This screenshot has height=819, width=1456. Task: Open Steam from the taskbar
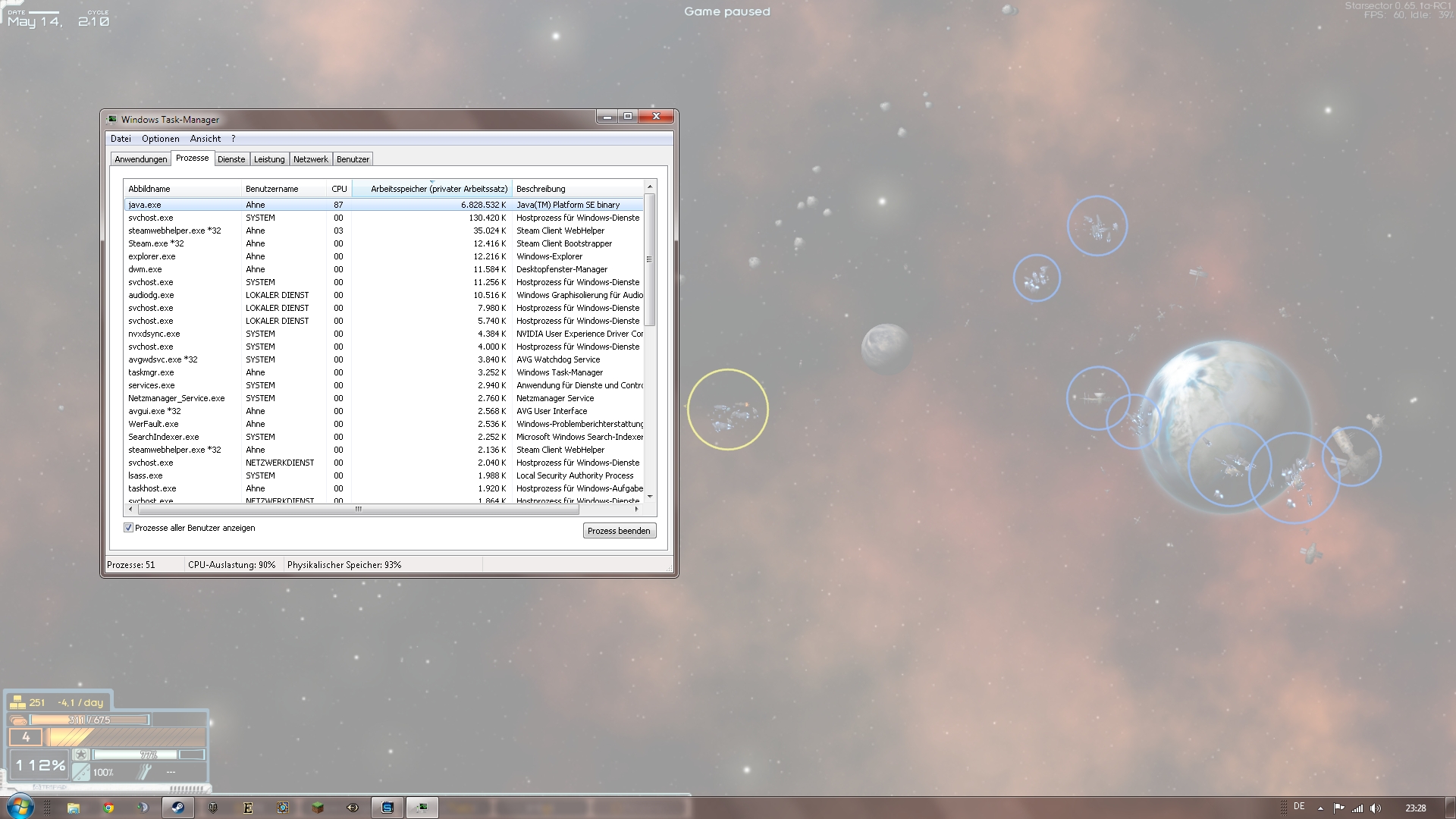pos(178,808)
